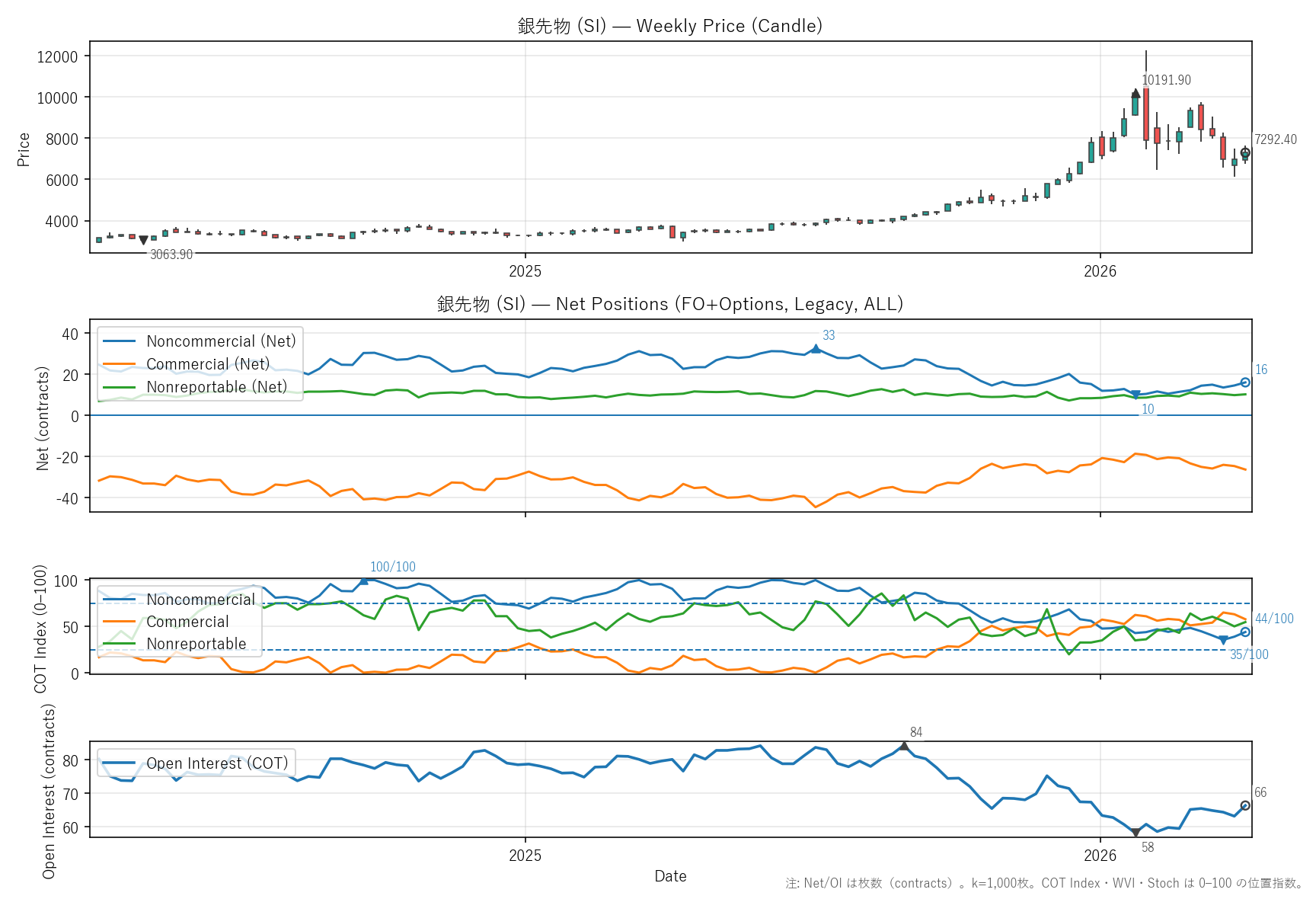1316x899 pixels.
Task: Click the 'Weekly Price (Candle)' chart title
Action: click(670, 26)
